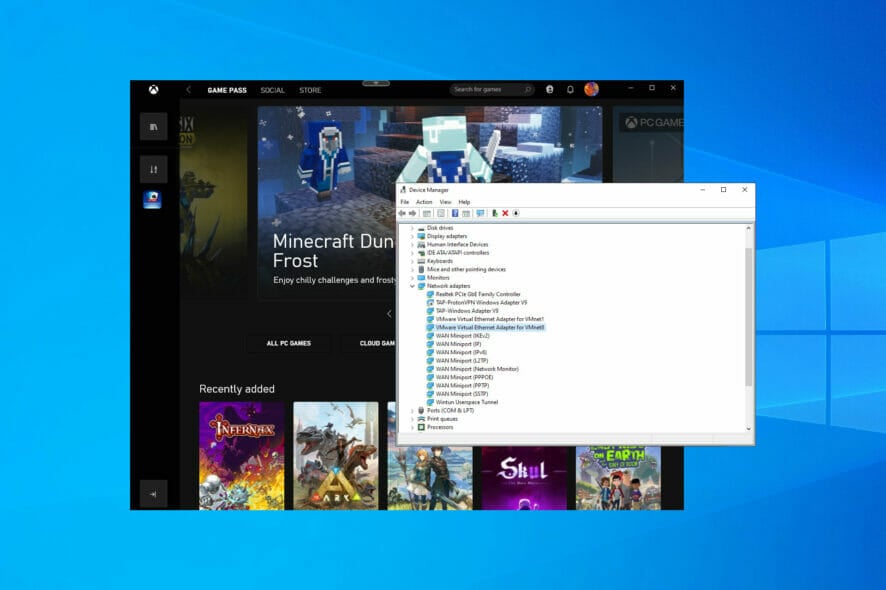Click the ALL PC GAMES button

click(x=289, y=344)
